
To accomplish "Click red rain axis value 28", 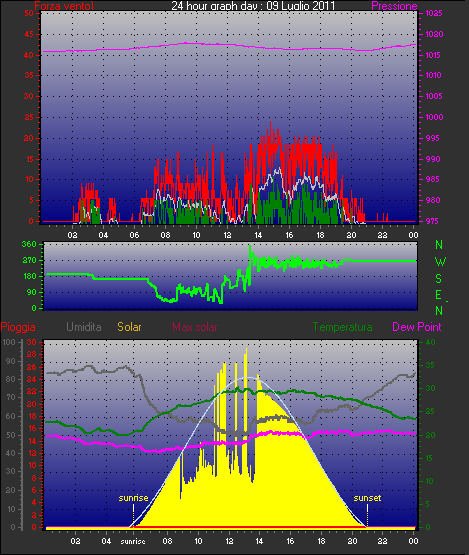I will point(32,355).
